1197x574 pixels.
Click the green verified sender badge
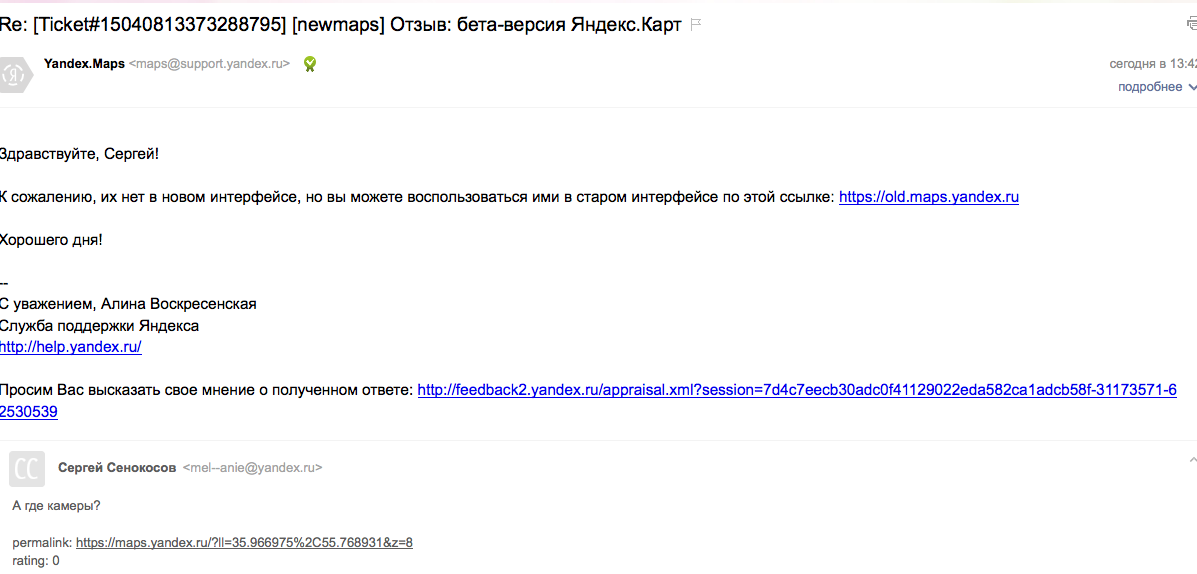pos(309,64)
